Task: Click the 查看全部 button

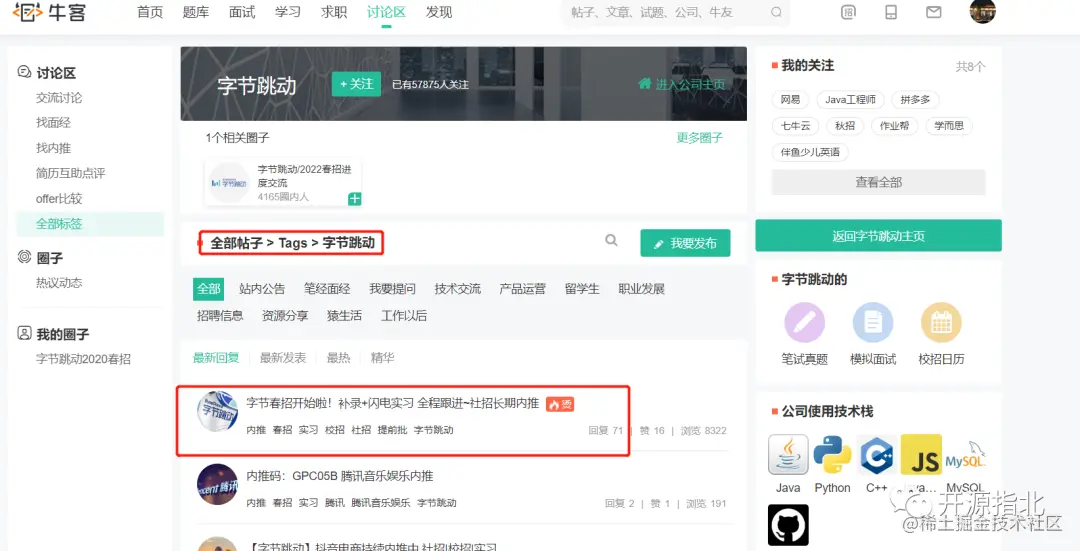Action: click(878, 183)
